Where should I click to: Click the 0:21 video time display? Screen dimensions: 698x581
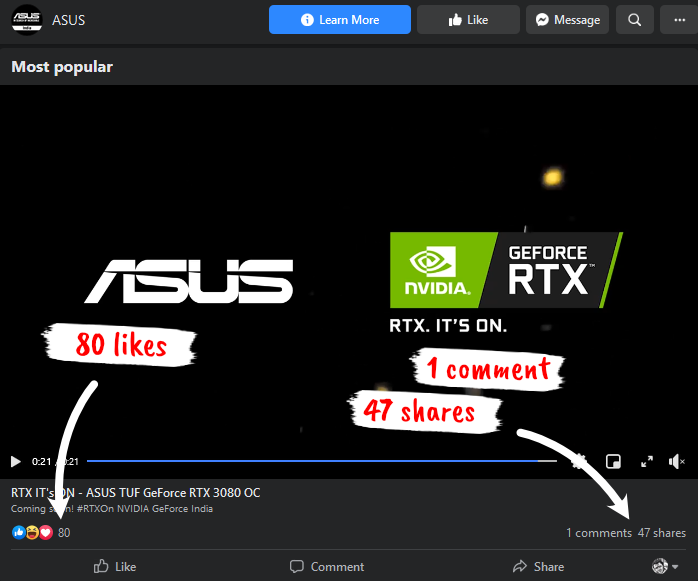coord(55,462)
